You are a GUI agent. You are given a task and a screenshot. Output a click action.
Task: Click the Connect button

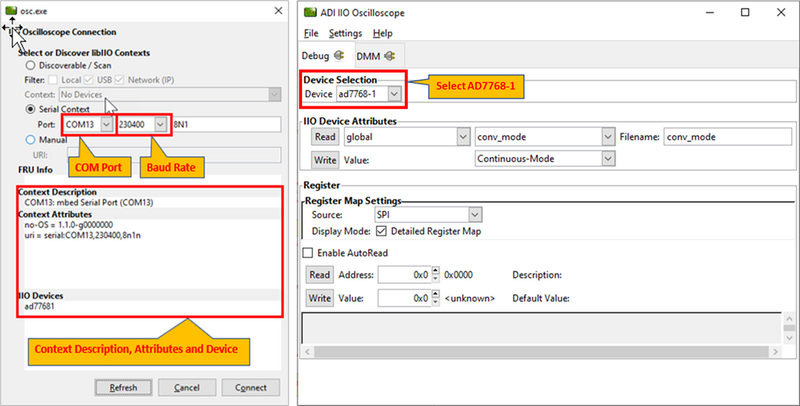point(250,387)
